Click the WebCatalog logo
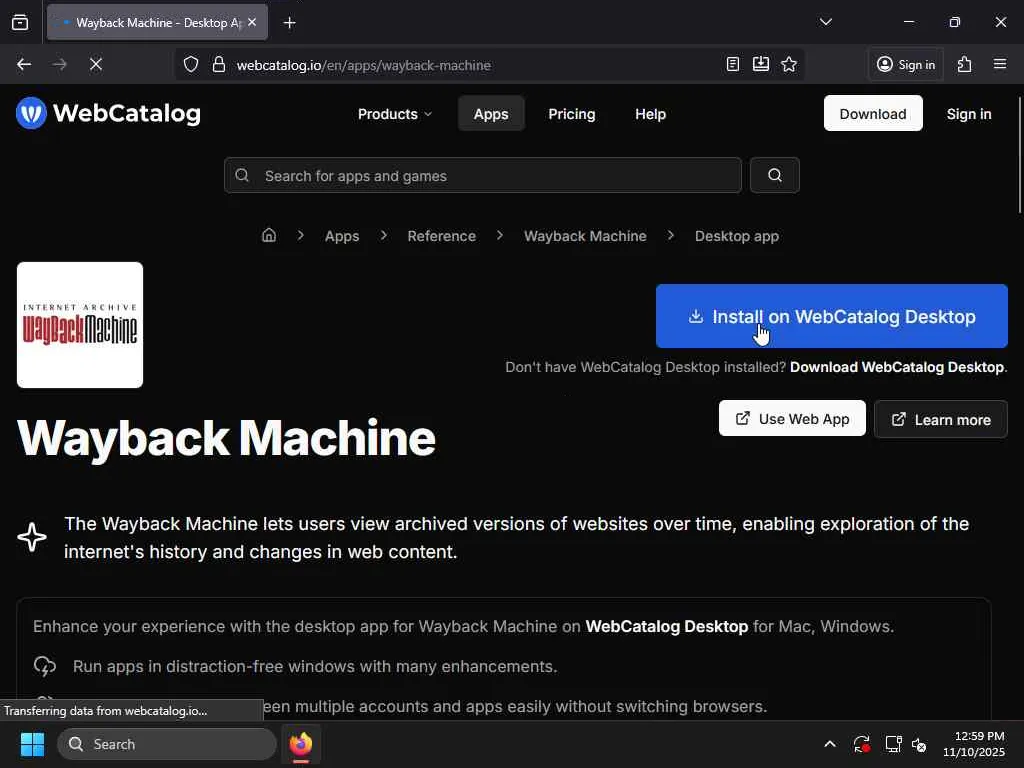 (x=108, y=113)
